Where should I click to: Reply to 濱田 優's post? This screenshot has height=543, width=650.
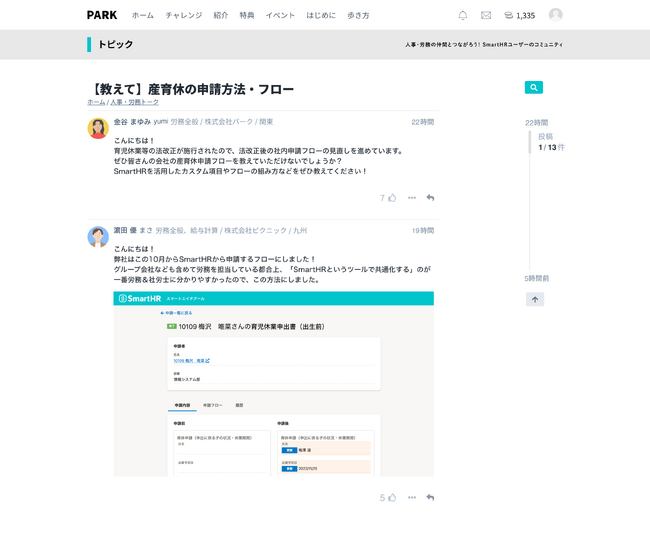(x=430, y=497)
